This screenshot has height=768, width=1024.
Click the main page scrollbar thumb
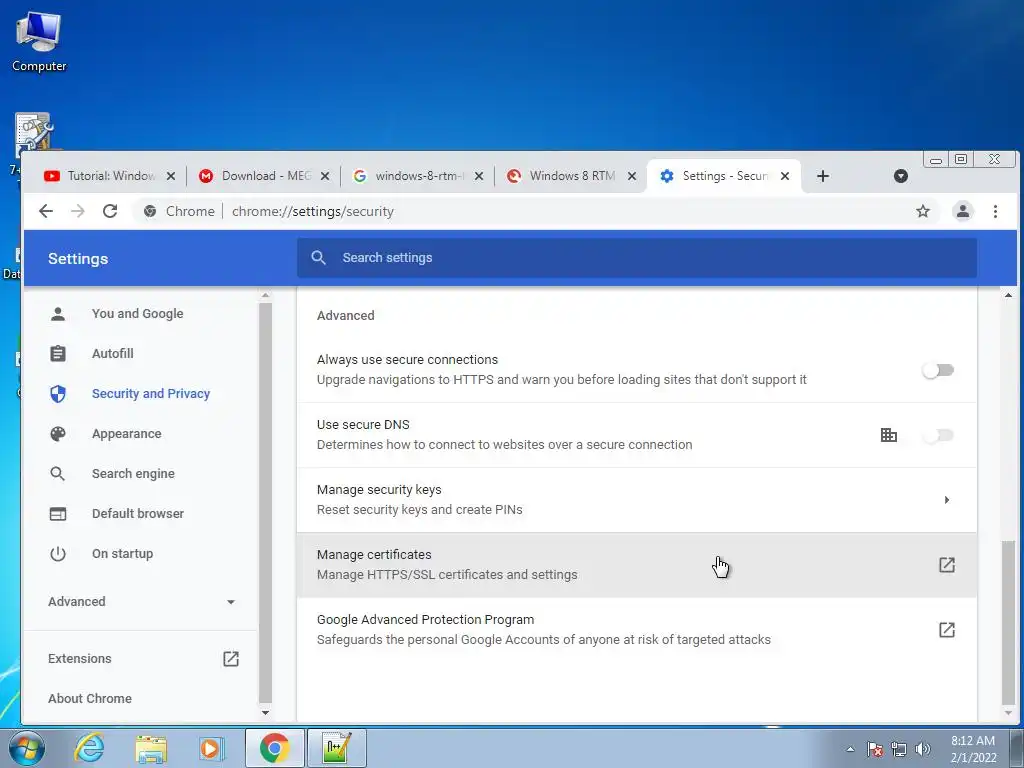click(x=1008, y=620)
